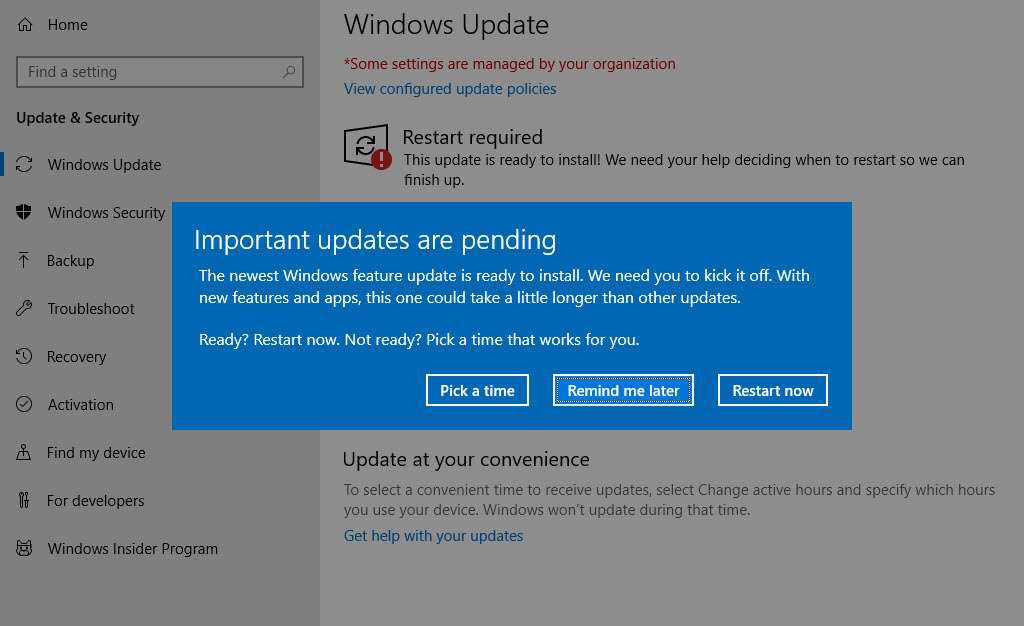Image resolution: width=1024 pixels, height=626 pixels.
Task: Click the Windows Update sync icon
Action: click(x=24, y=164)
